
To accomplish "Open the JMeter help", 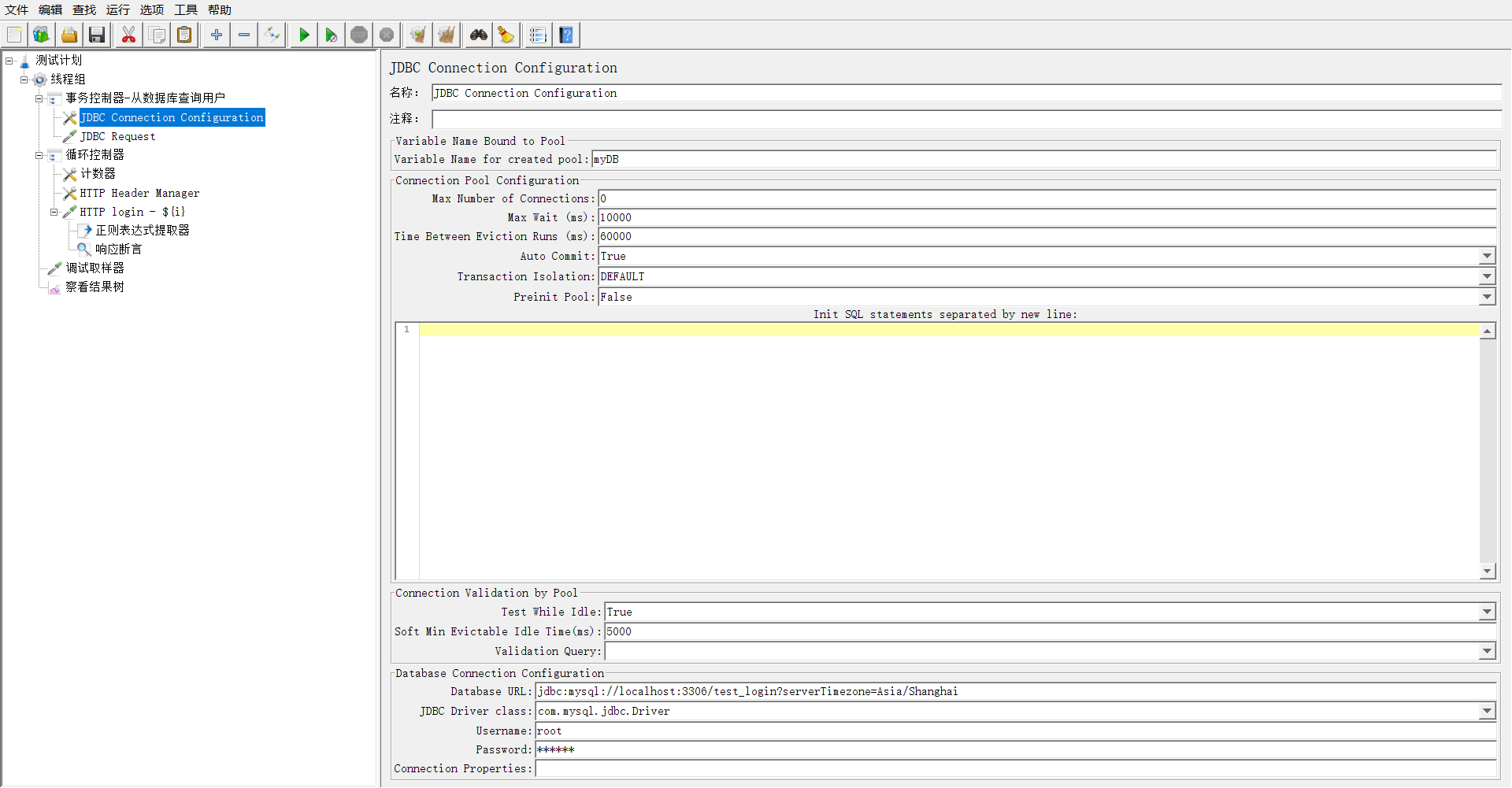I will point(566,35).
